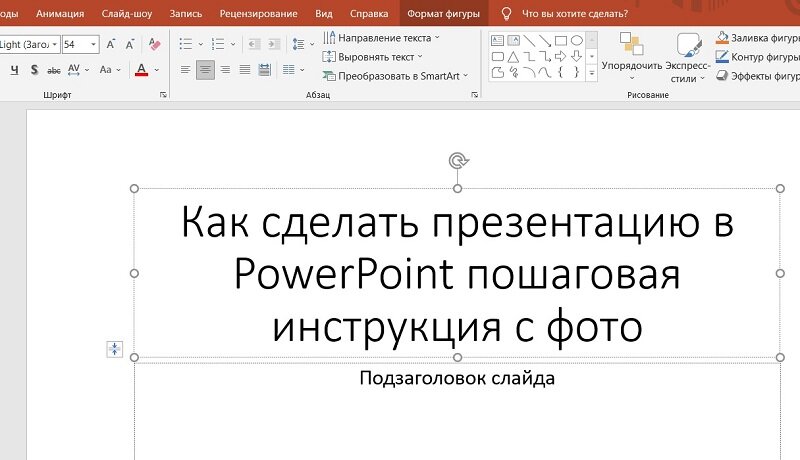Open the font name combo box
800x460 pixels.
[x=30, y=44]
